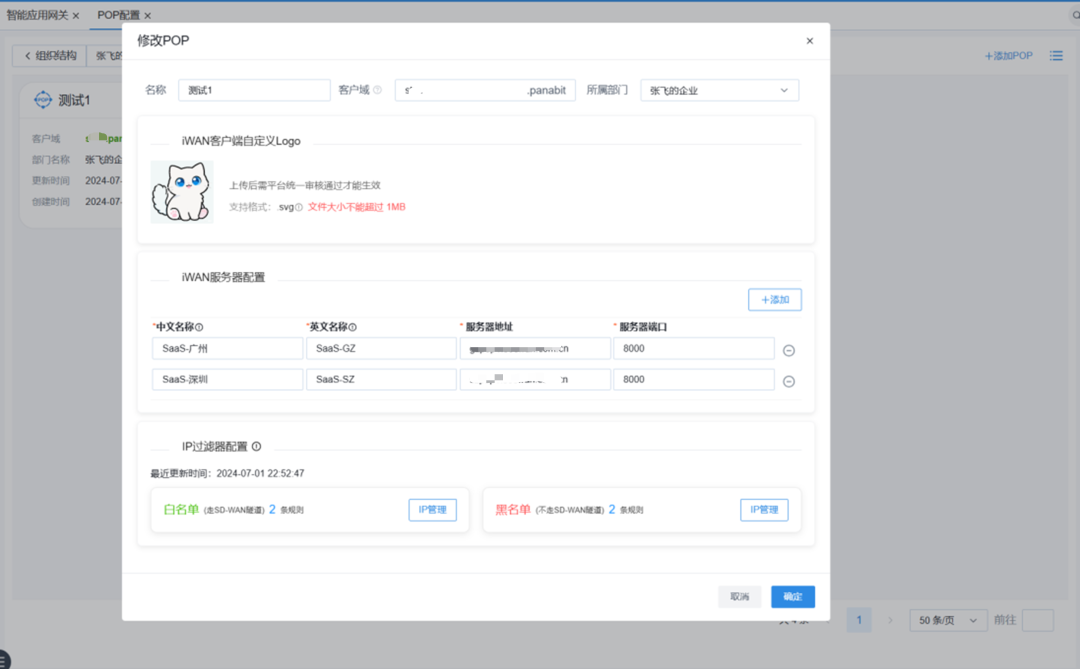Open the list view icon near 添加POP
1080x669 pixels.
click(x=1056, y=55)
